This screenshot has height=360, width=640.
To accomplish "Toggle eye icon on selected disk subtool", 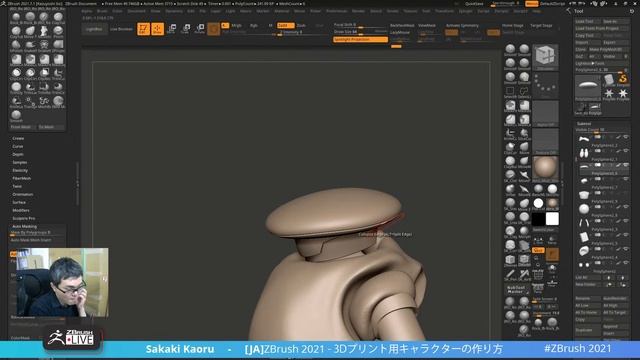I will [x=626, y=165].
